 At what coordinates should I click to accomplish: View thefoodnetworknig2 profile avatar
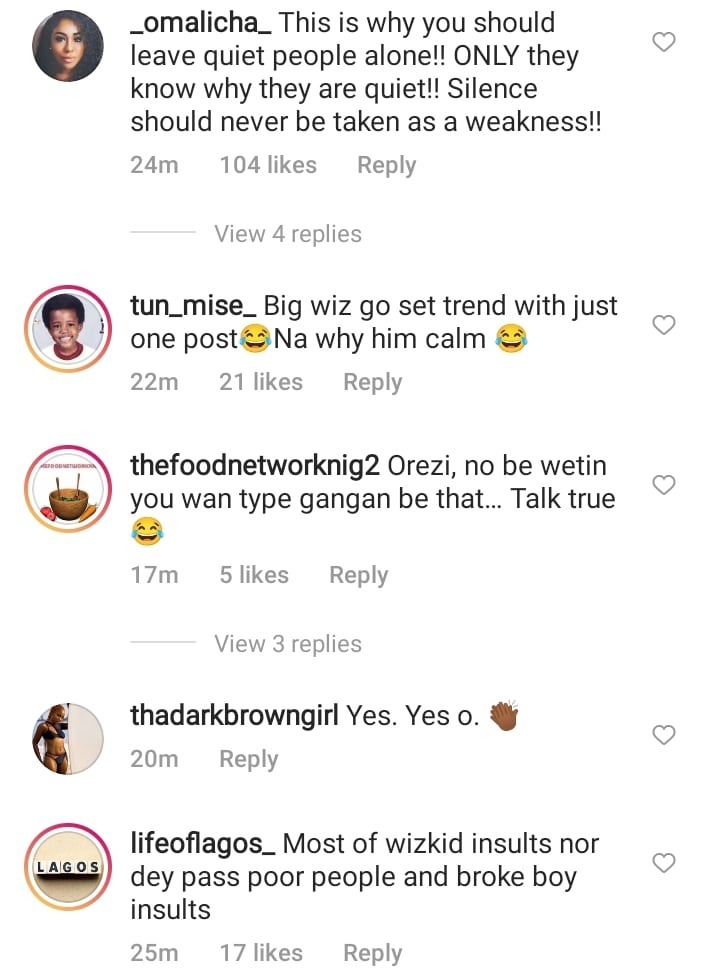pos(68,489)
